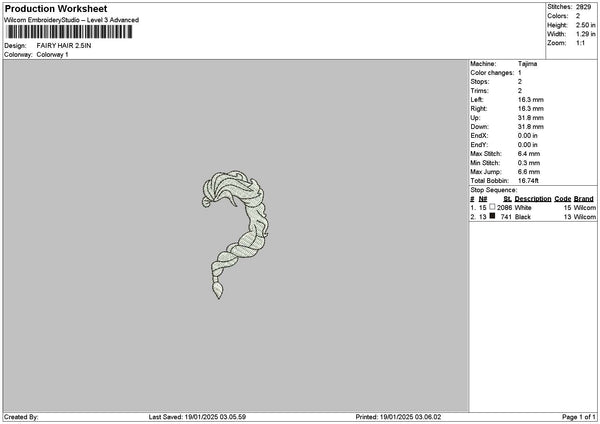Click the 'Stop Sequence:' heading
Viewport: 600px width, 424px height.
(x=494, y=190)
